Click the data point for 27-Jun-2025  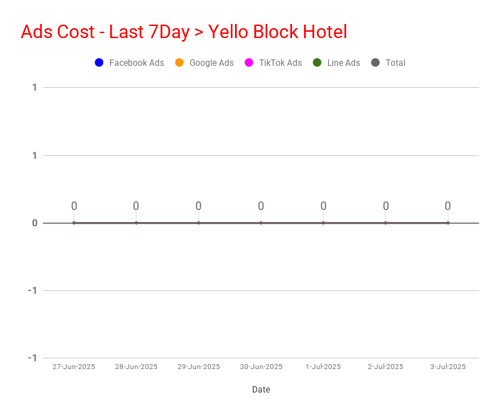74,223
